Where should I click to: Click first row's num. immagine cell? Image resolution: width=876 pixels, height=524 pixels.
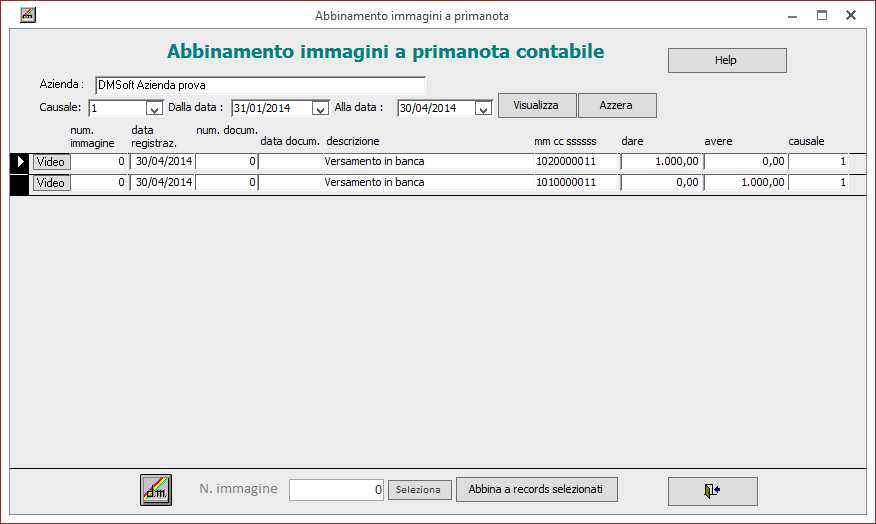coord(99,161)
